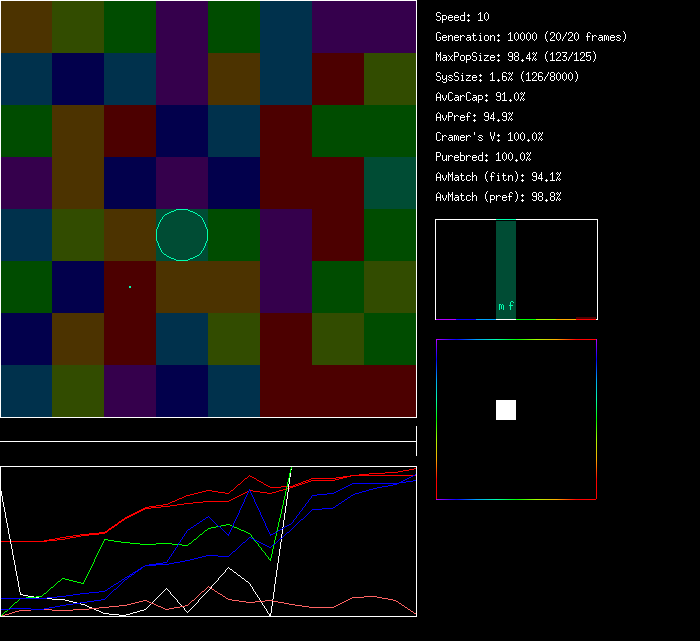The image size is (700, 641).
Task: Click the white square in the color-bordered panel
Action: click(x=506, y=410)
